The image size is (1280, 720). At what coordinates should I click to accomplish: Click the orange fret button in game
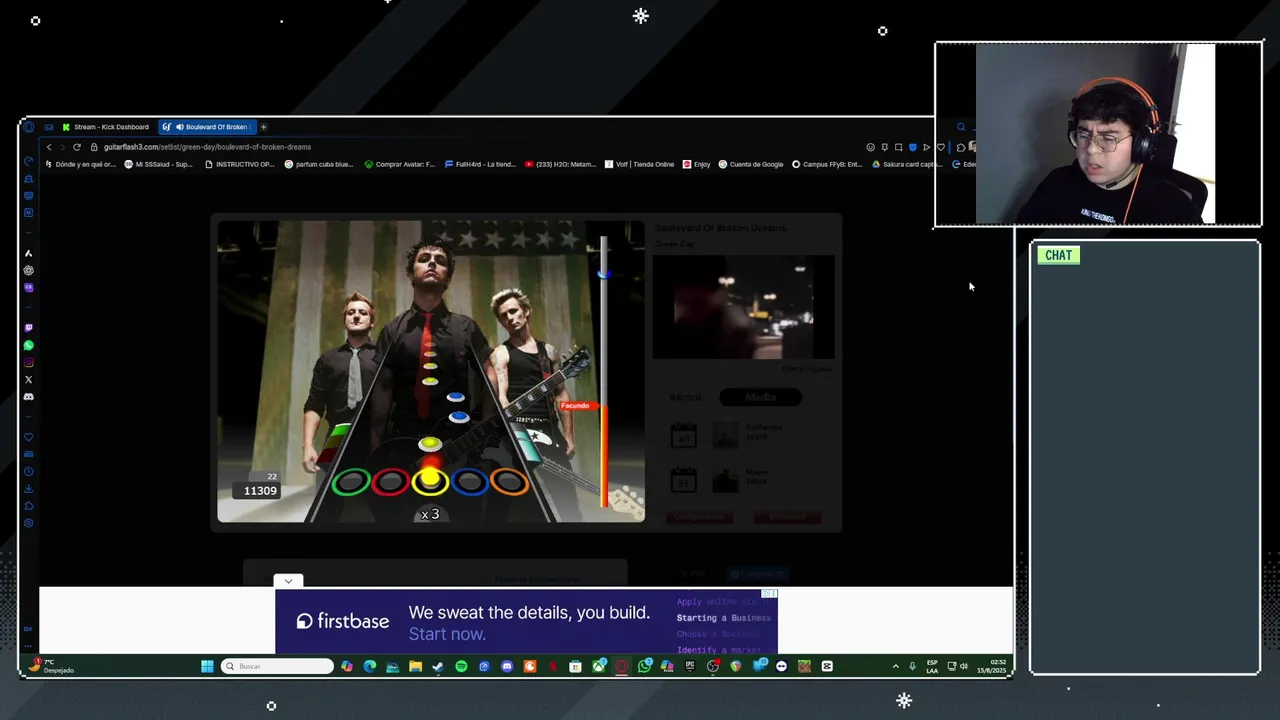click(509, 482)
